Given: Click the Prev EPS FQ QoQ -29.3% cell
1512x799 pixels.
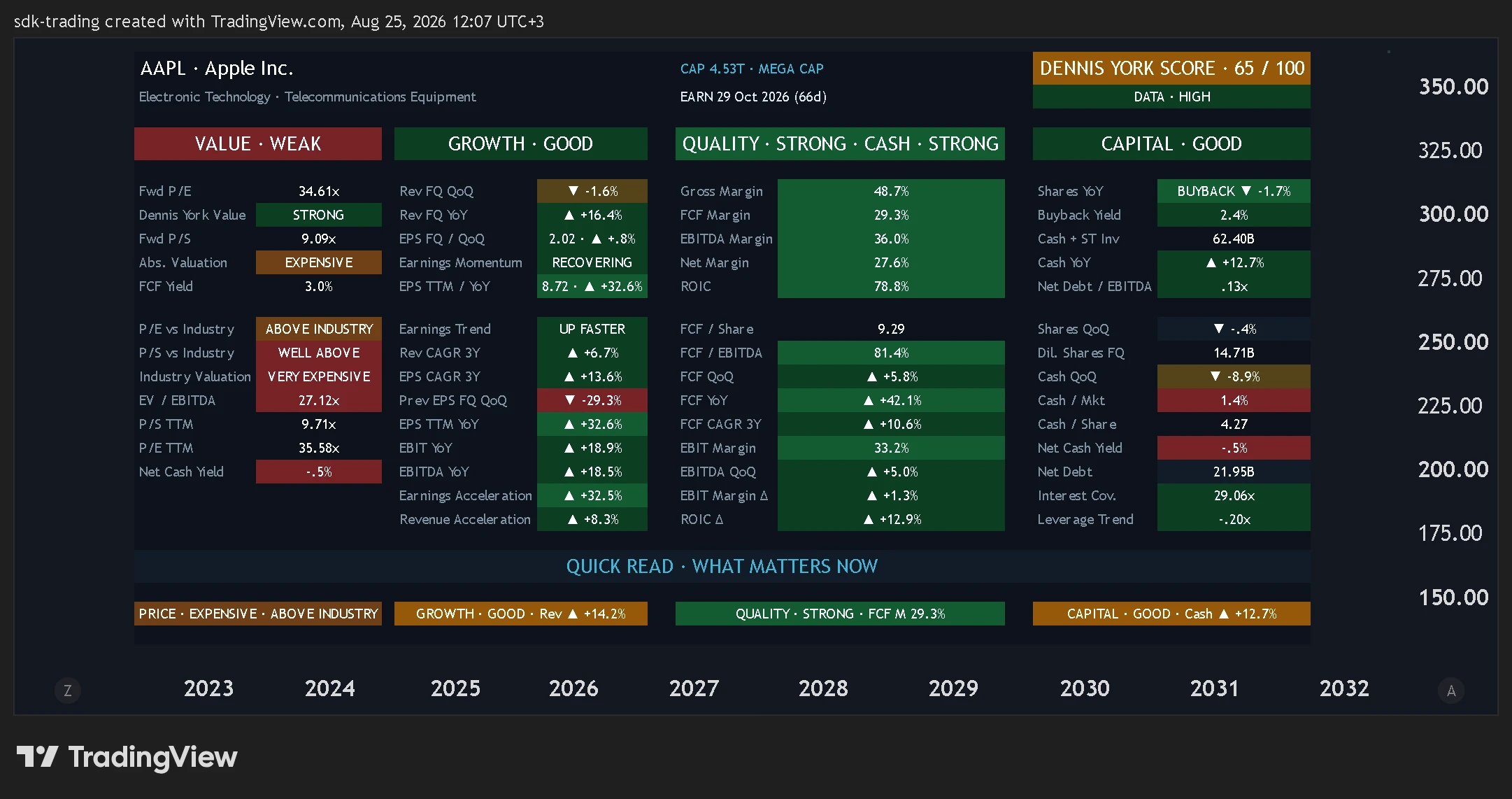Looking at the screenshot, I should click(592, 400).
